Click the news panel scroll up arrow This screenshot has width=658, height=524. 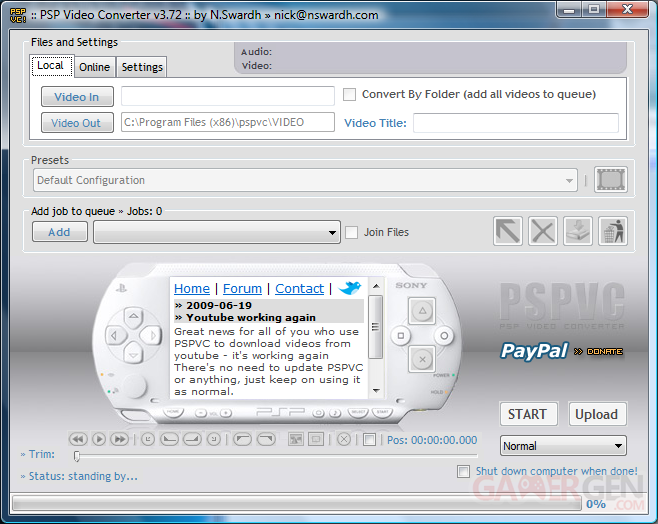point(376,286)
